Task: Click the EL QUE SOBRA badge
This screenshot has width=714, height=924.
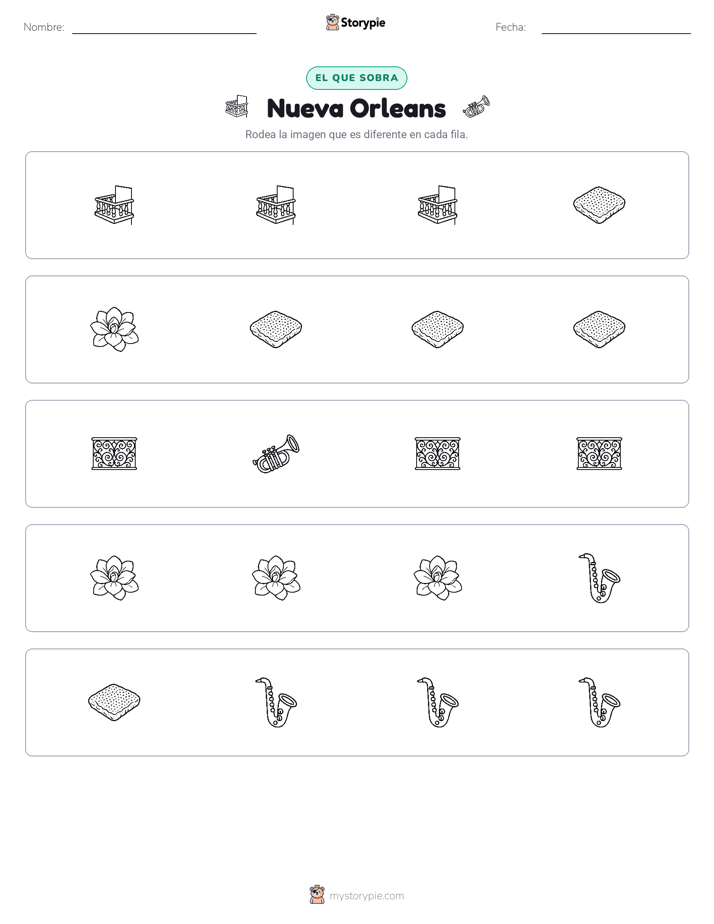Action: point(356,78)
